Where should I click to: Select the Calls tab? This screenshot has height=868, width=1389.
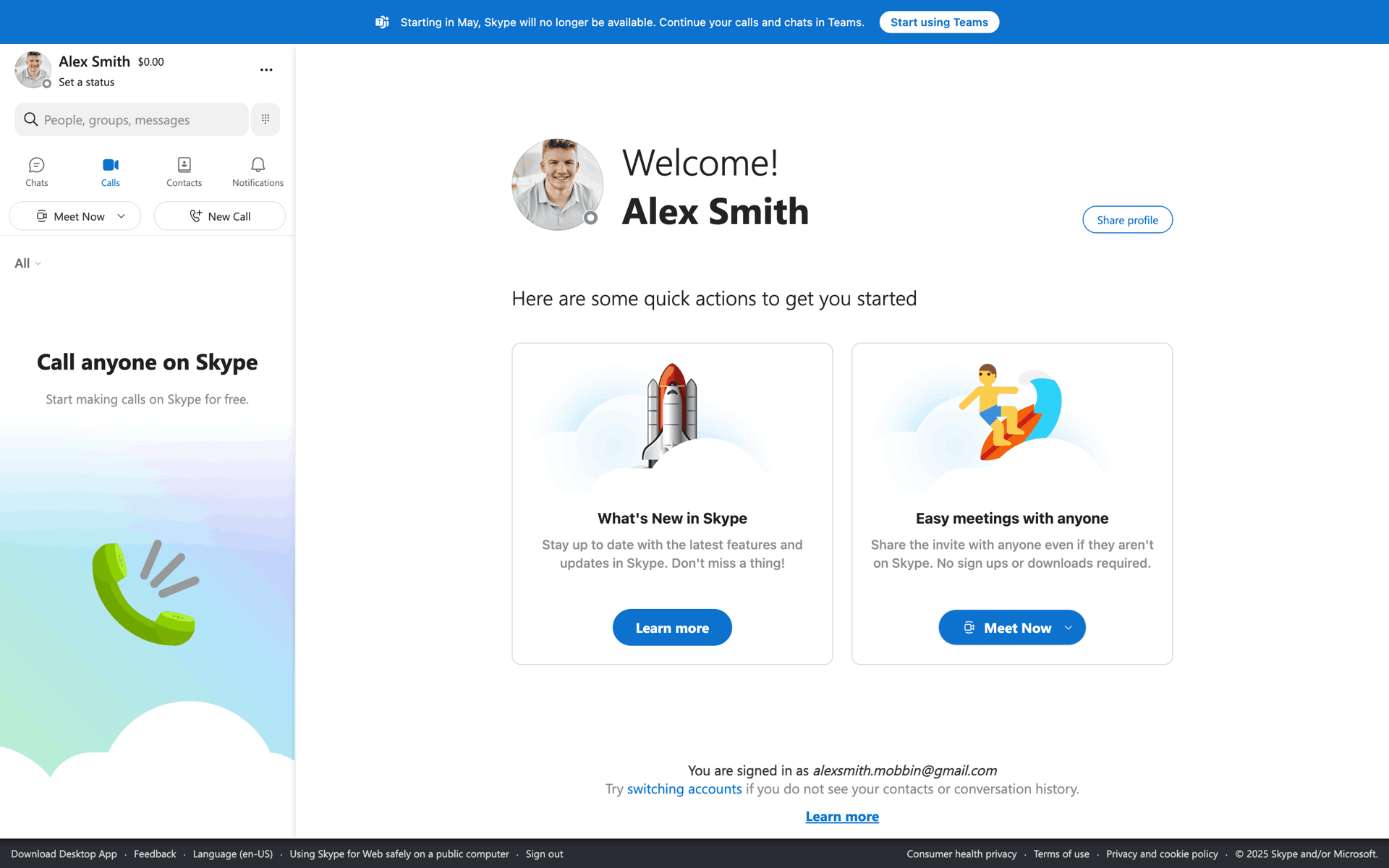click(x=111, y=172)
